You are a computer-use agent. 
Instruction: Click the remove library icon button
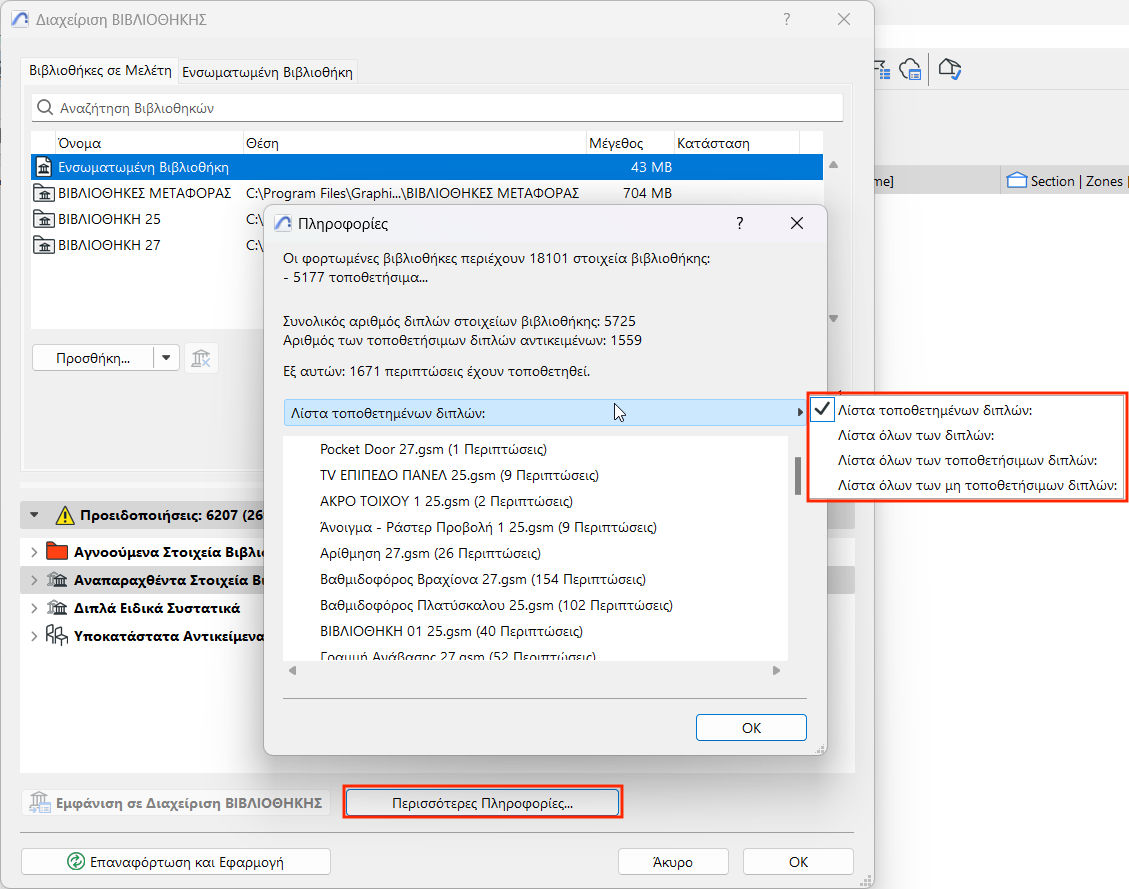coord(201,358)
